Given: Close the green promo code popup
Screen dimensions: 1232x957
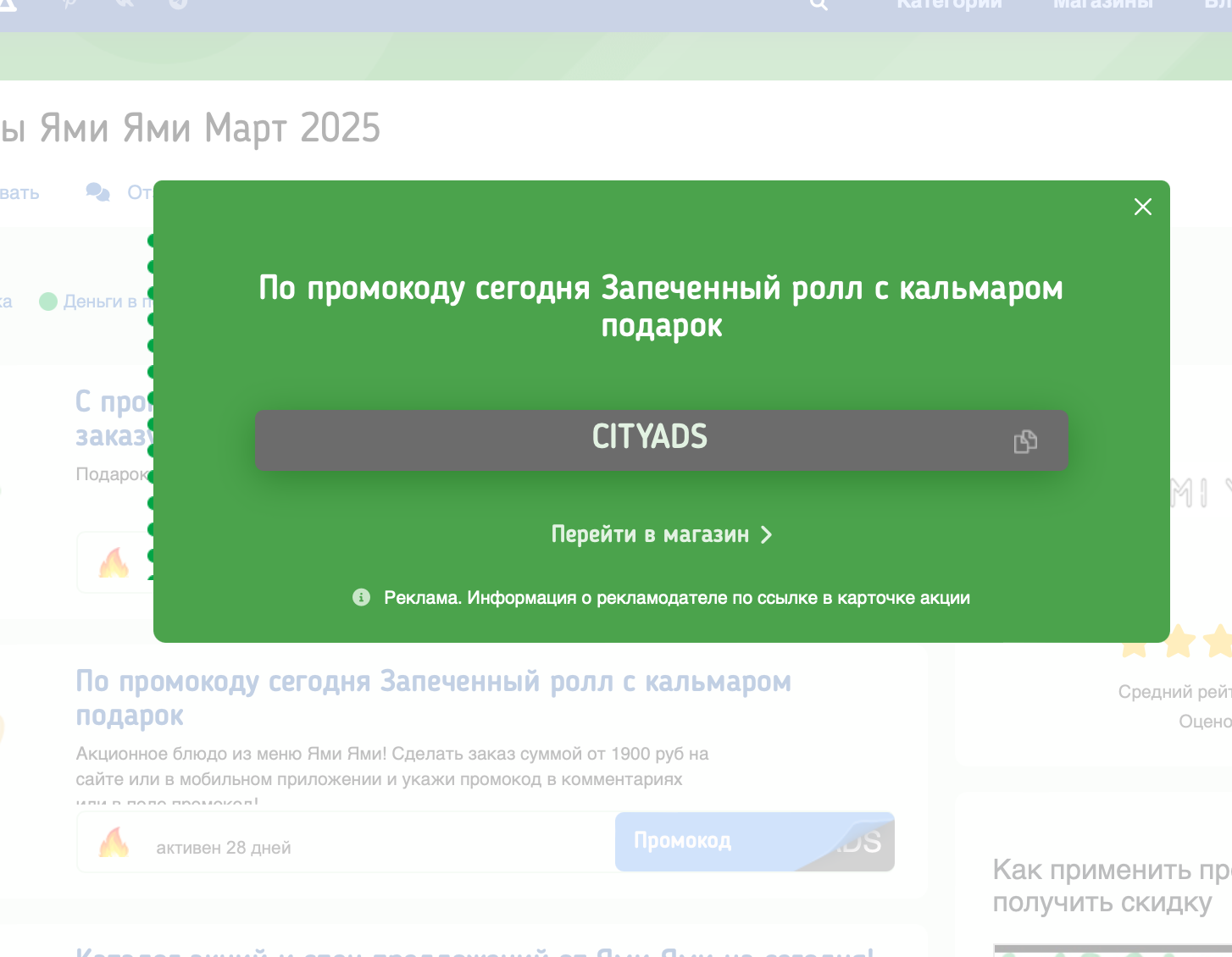Looking at the screenshot, I should [x=1142, y=207].
